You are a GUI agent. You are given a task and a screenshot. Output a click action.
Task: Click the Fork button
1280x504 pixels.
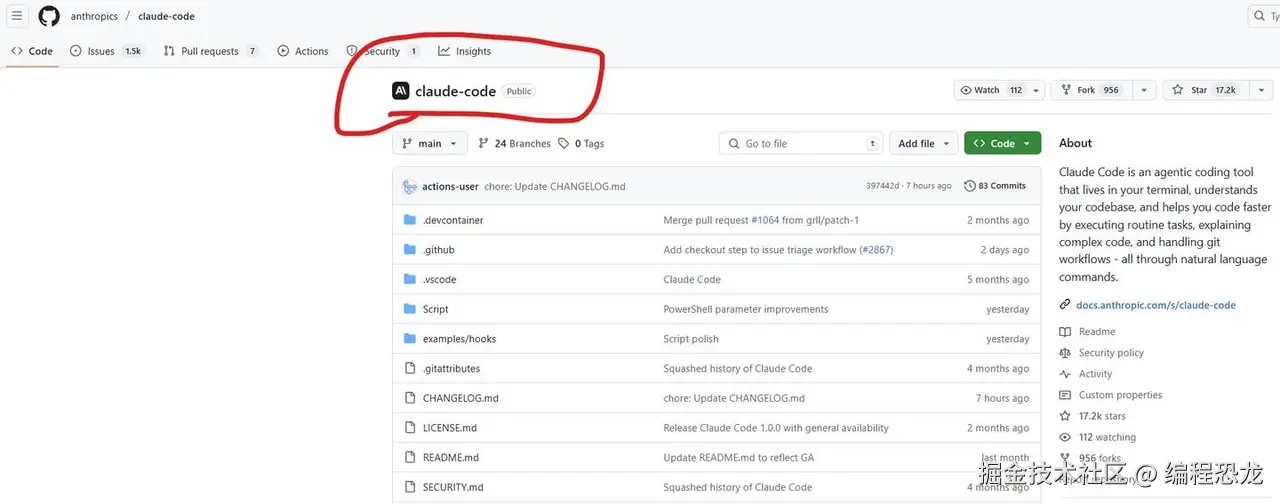click(x=1090, y=90)
